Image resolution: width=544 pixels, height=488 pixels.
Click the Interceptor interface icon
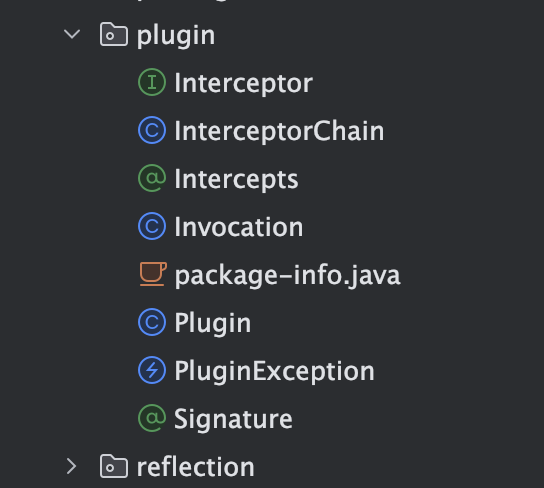tap(152, 82)
